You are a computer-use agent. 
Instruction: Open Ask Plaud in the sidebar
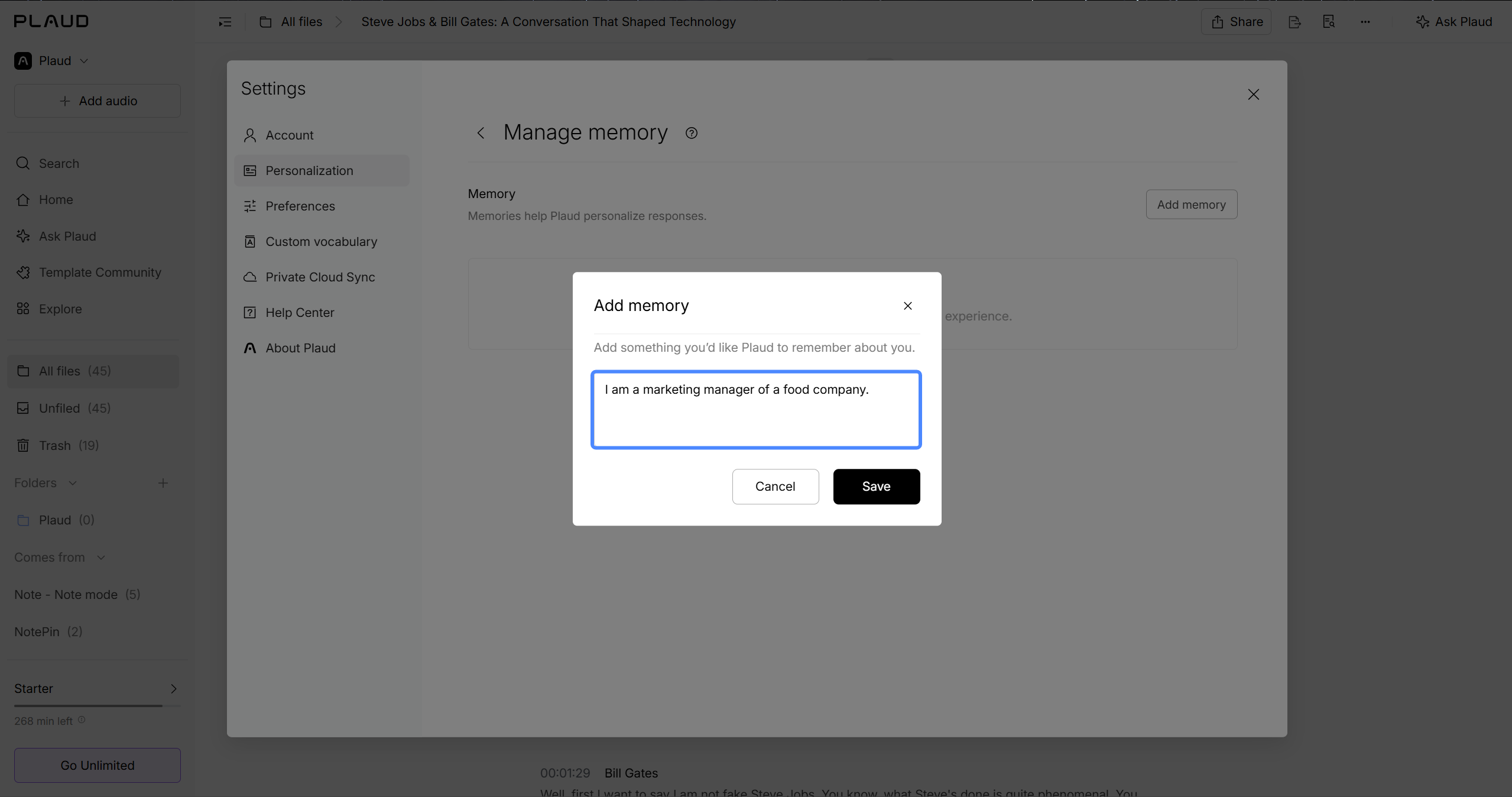coord(93,236)
